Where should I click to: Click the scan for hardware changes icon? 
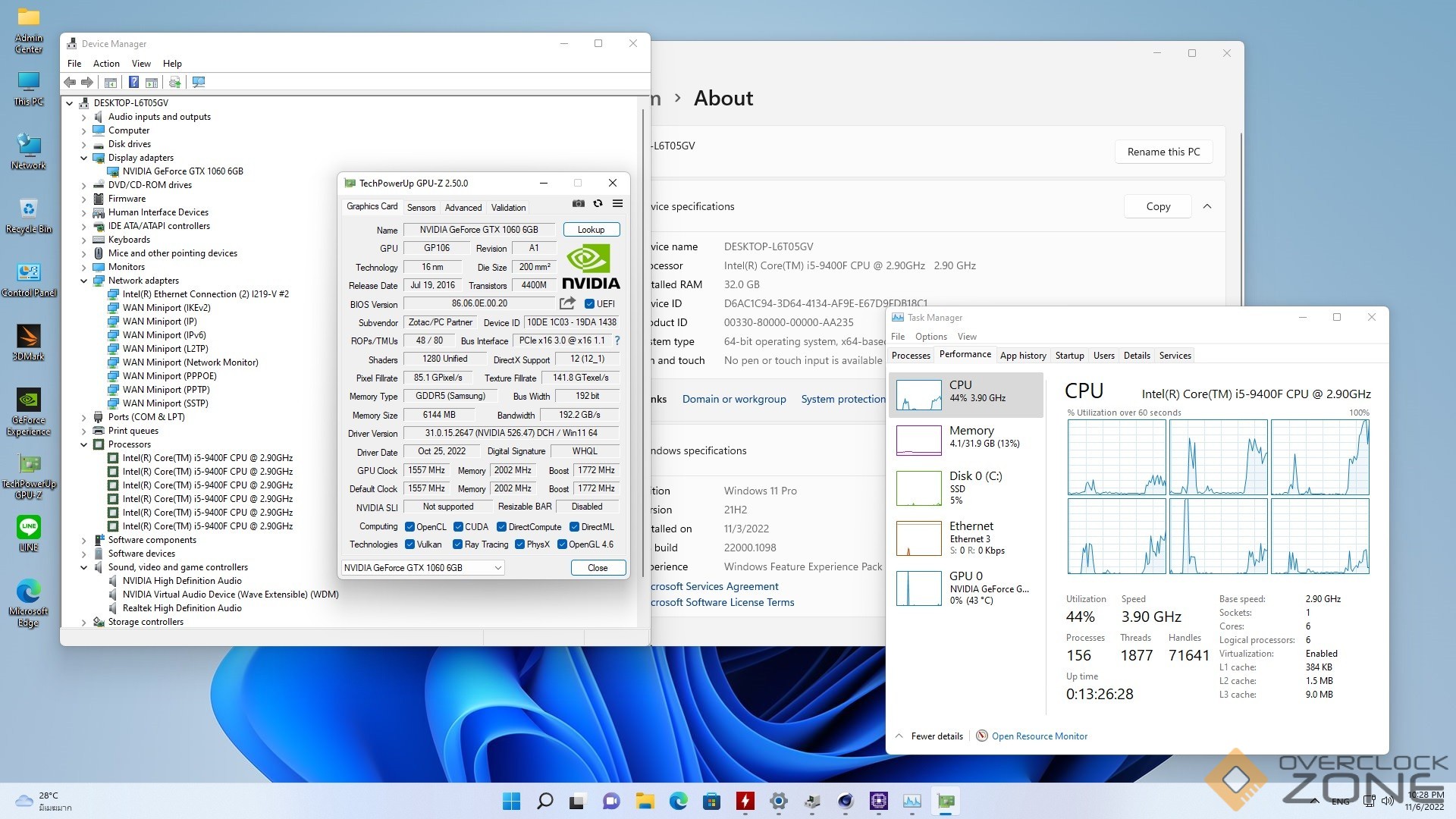(x=199, y=82)
